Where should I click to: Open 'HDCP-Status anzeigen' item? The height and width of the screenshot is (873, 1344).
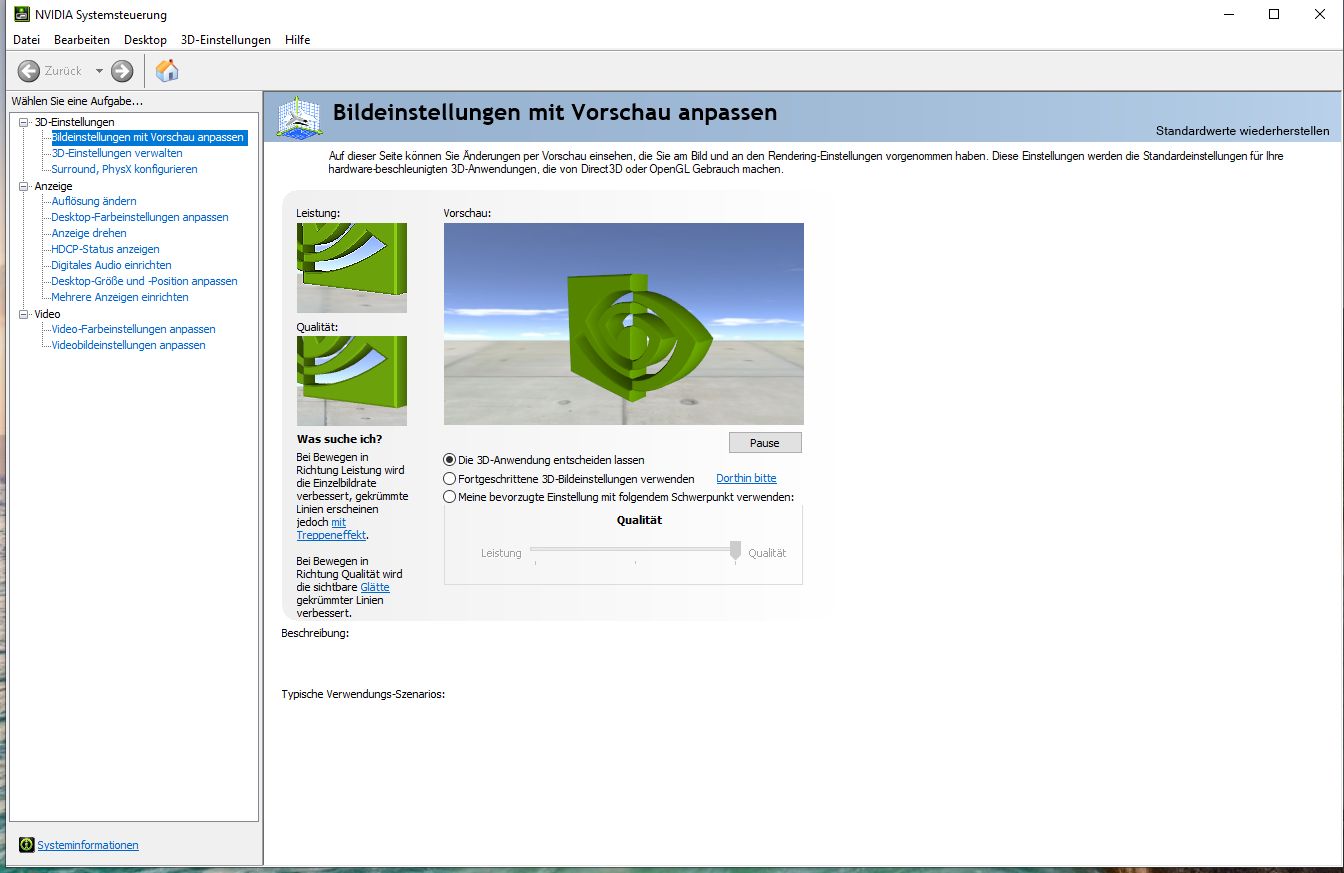[105, 249]
